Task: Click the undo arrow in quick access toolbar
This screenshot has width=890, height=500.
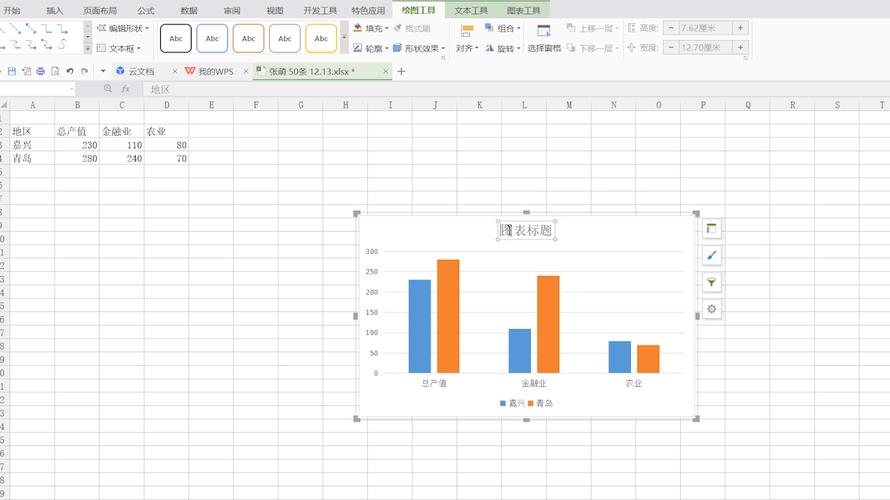Action: pyautogui.click(x=70, y=71)
